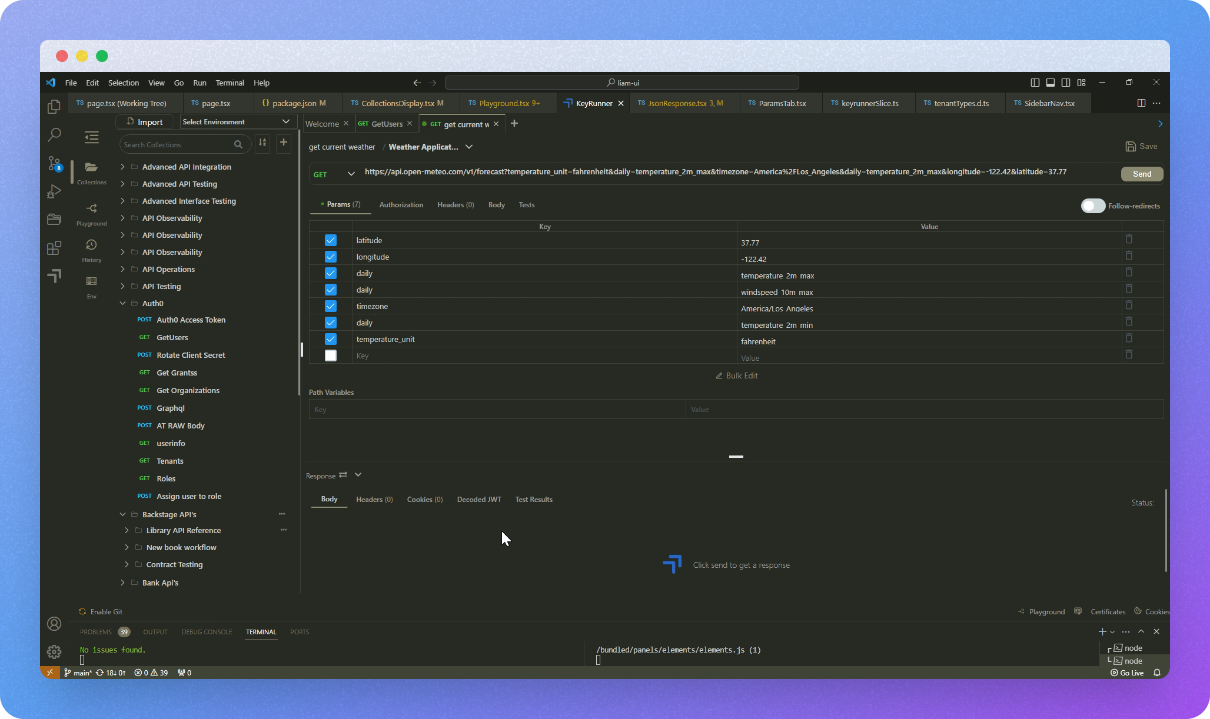Open the GET method dropdown
The image size is (1210, 719).
[x=335, y=174]
